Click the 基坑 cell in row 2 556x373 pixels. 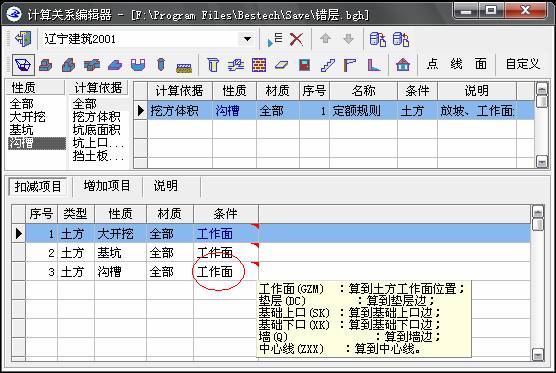(x=121, y=252)
